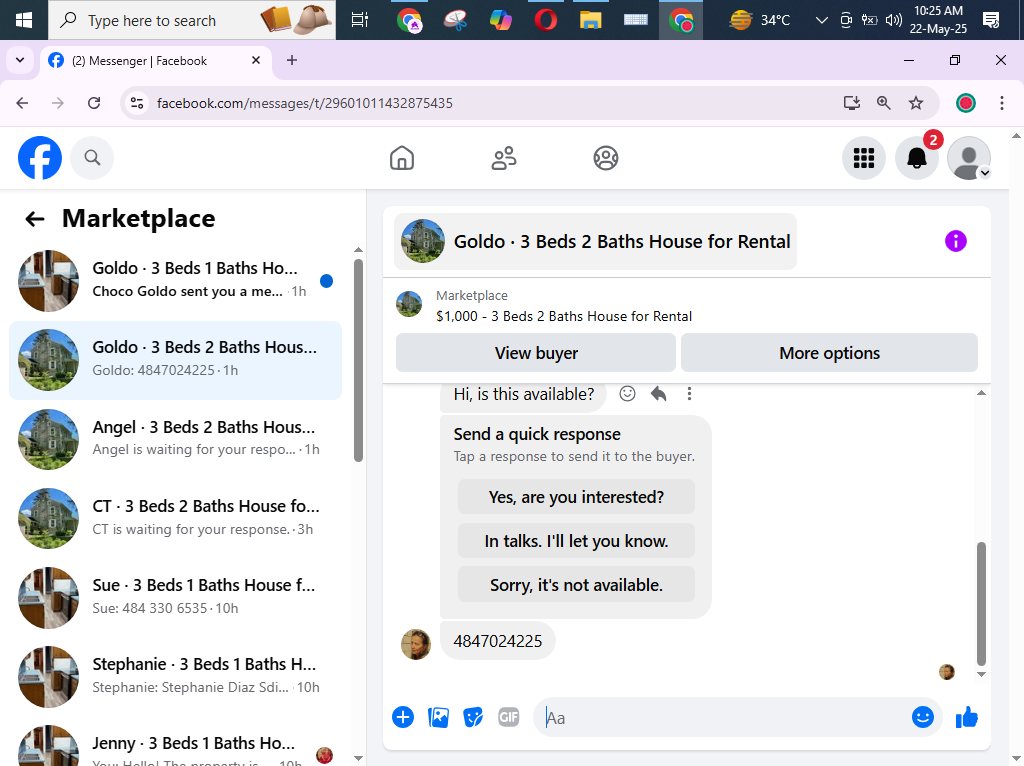The width and height of the screenshot is (1024, 766).
Task: Show hidden system tray icons
Action: (822, 20)
